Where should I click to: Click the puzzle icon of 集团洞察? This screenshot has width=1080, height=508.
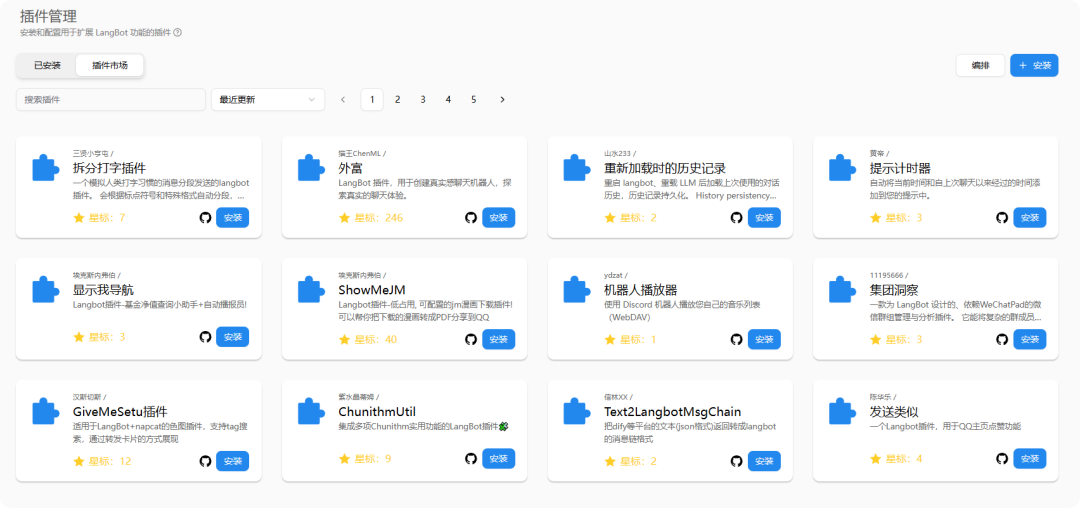click(x=842, y=290)
